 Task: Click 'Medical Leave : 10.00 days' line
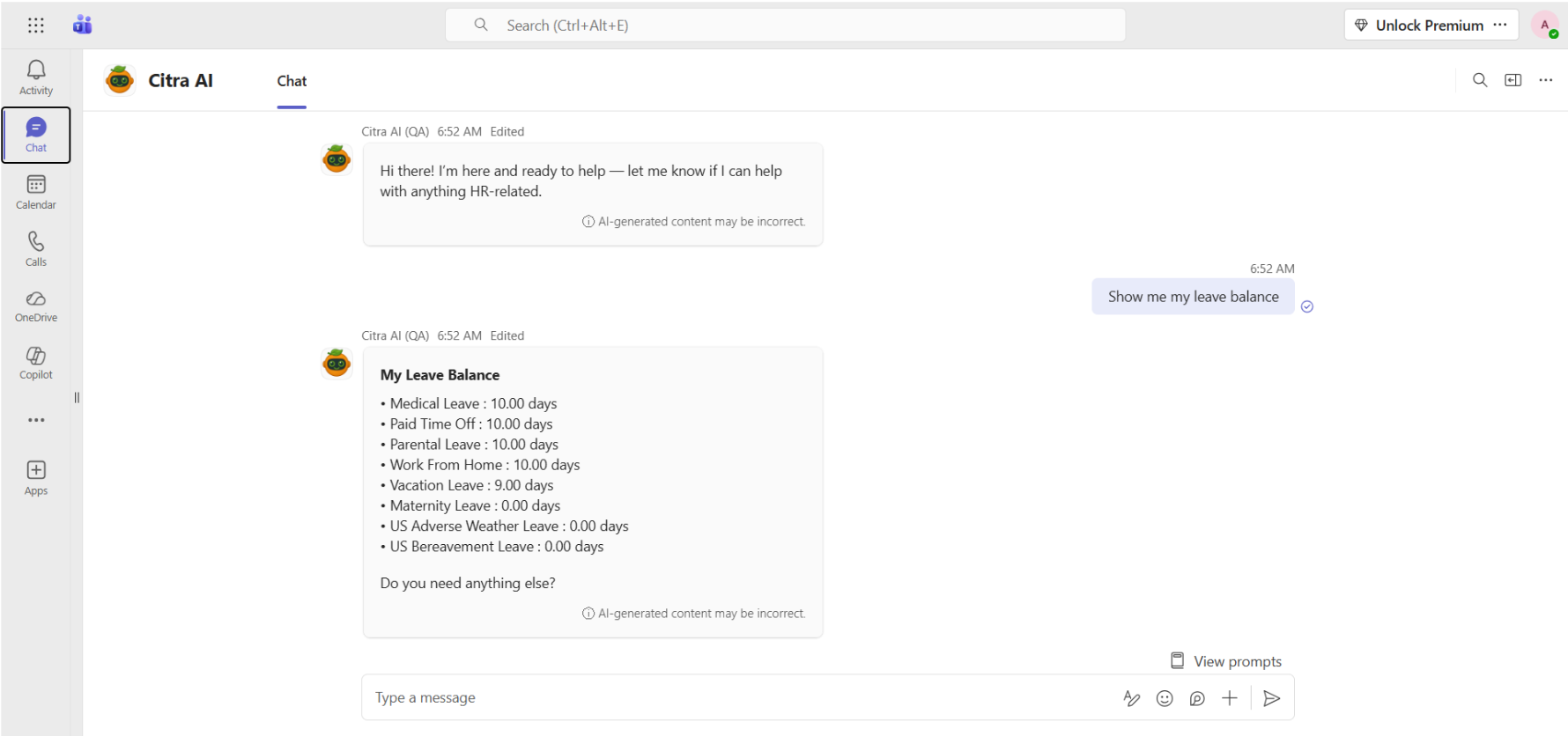473,403
